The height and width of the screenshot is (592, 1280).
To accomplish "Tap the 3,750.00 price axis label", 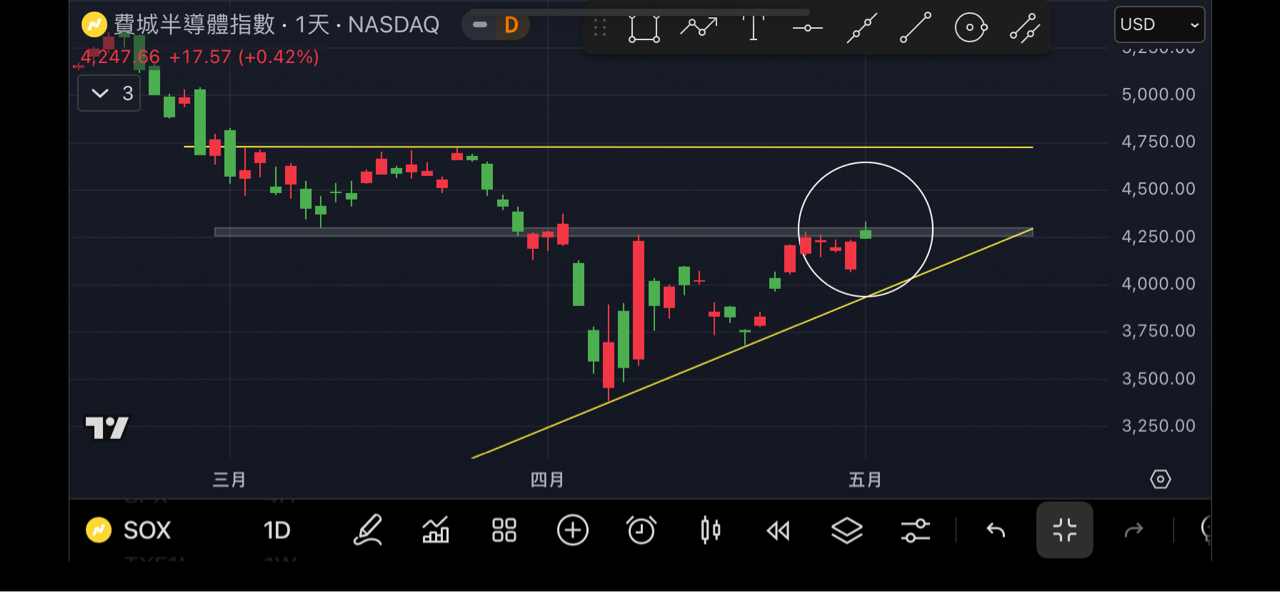I will pyautogui.click(x=1159, y=330).
